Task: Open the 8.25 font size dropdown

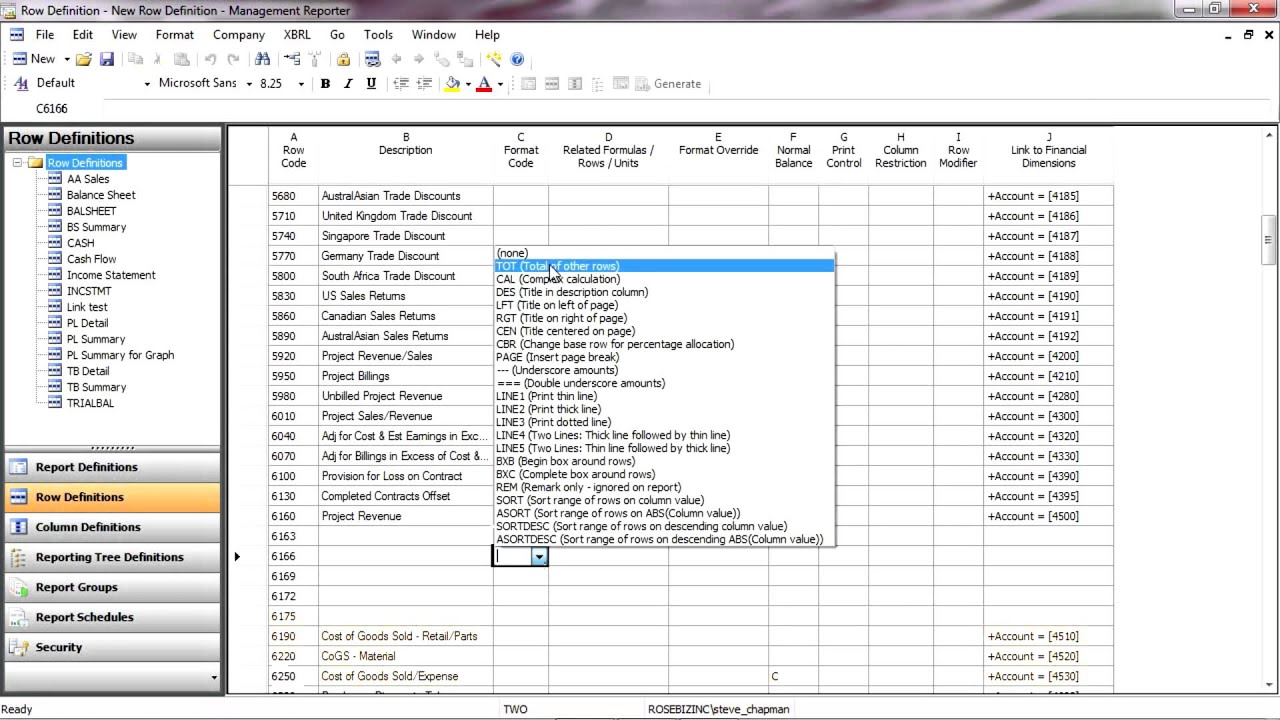Action: click(301, 84)
